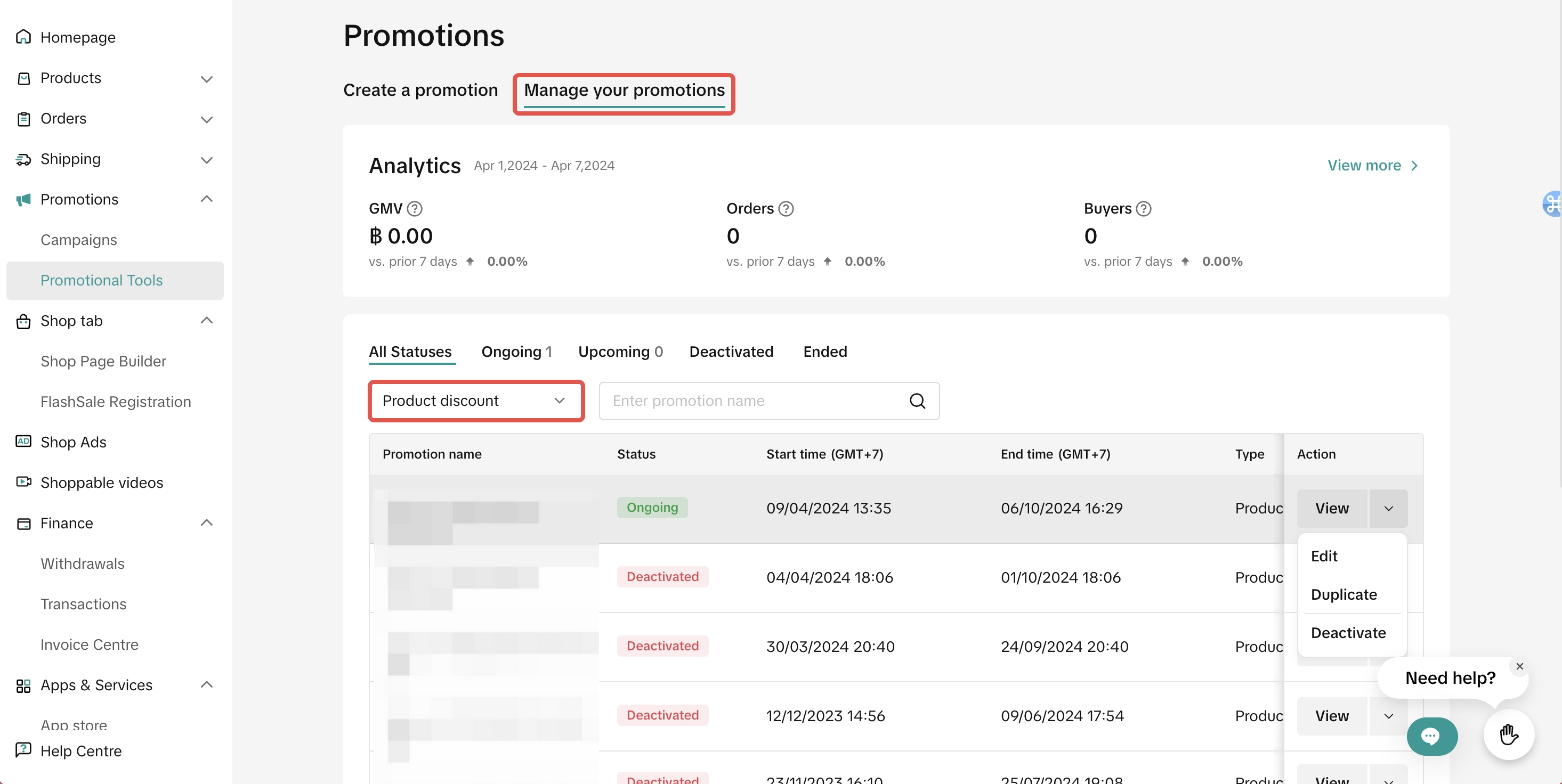The image size is (1562, 784).
Task: Click the search magnifier icon
Action: click(917, 401)
